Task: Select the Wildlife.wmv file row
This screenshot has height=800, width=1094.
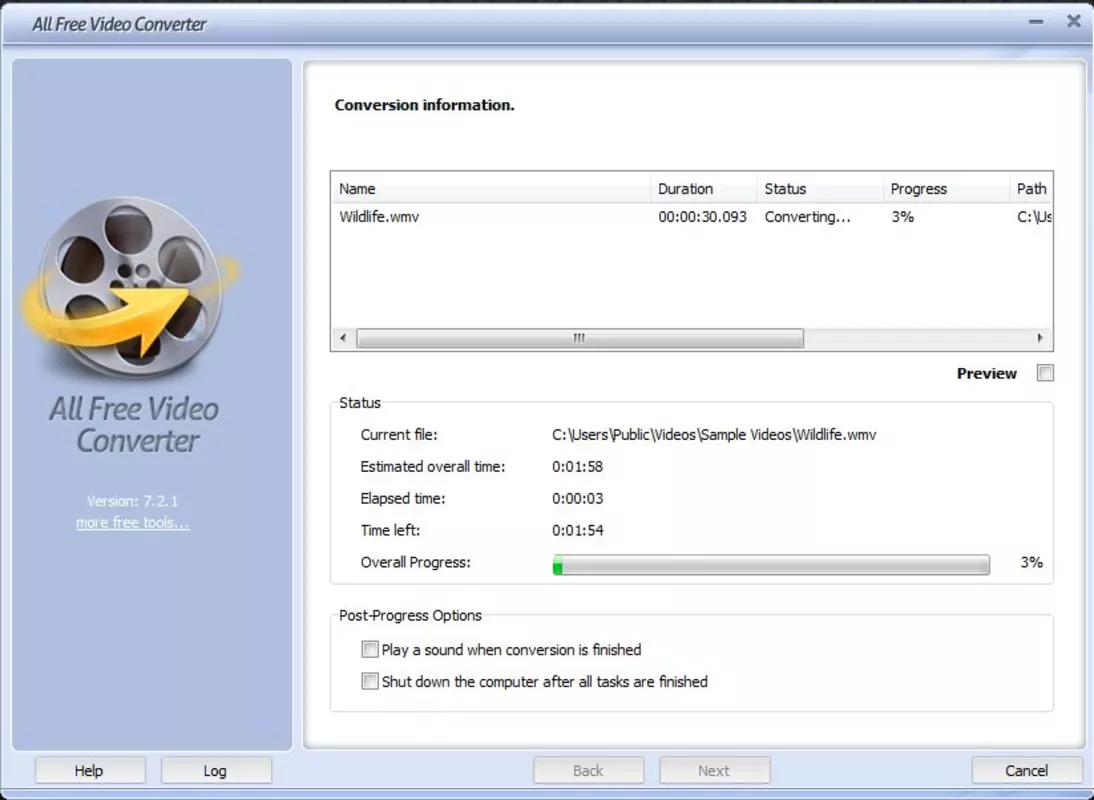Action: click(x=692, y=217)
